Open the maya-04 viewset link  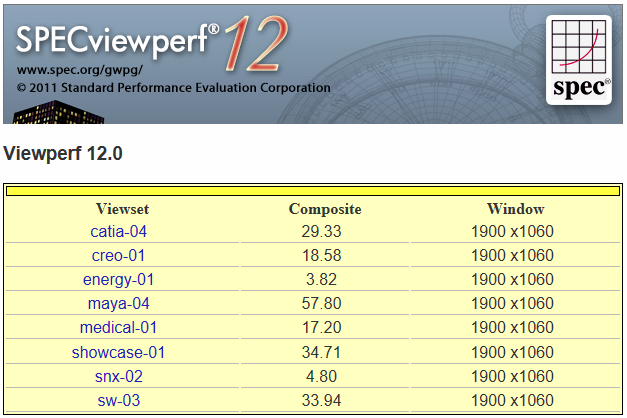point(118,304)
